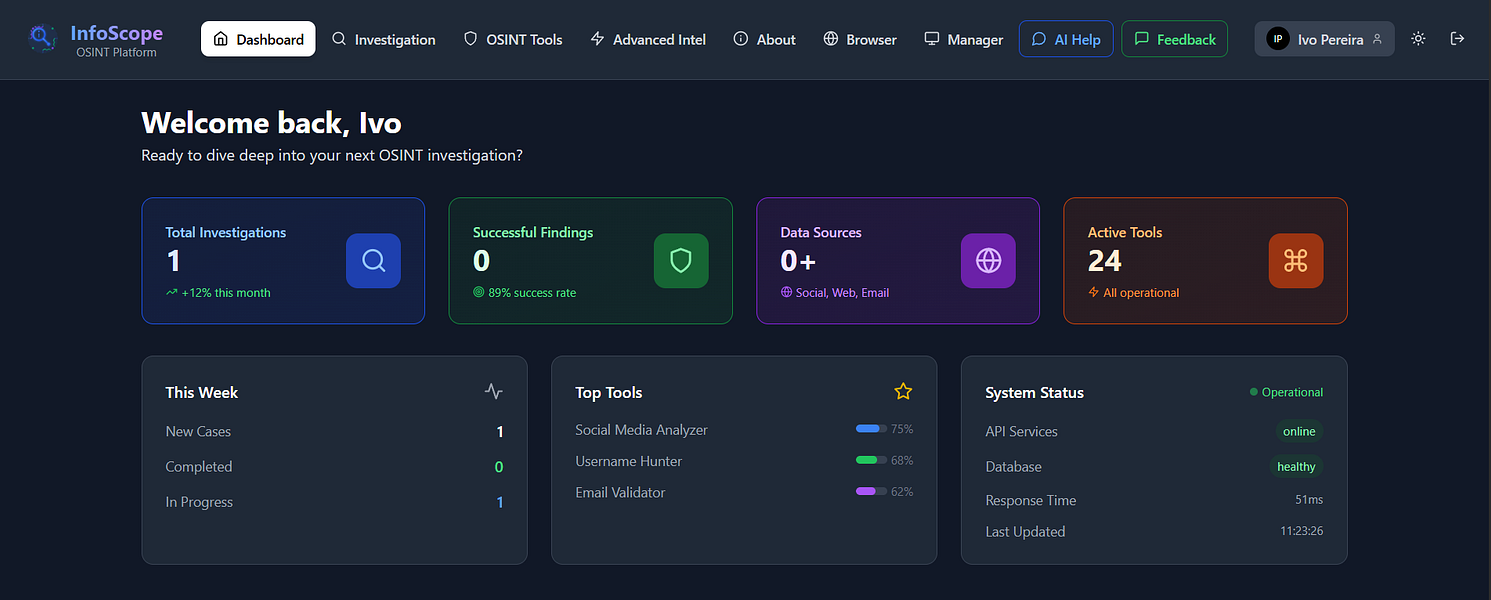This screenshot has width=1491, height=600.
Task: Click the InfoScope logo icon
Action: [x=41, y=38]
